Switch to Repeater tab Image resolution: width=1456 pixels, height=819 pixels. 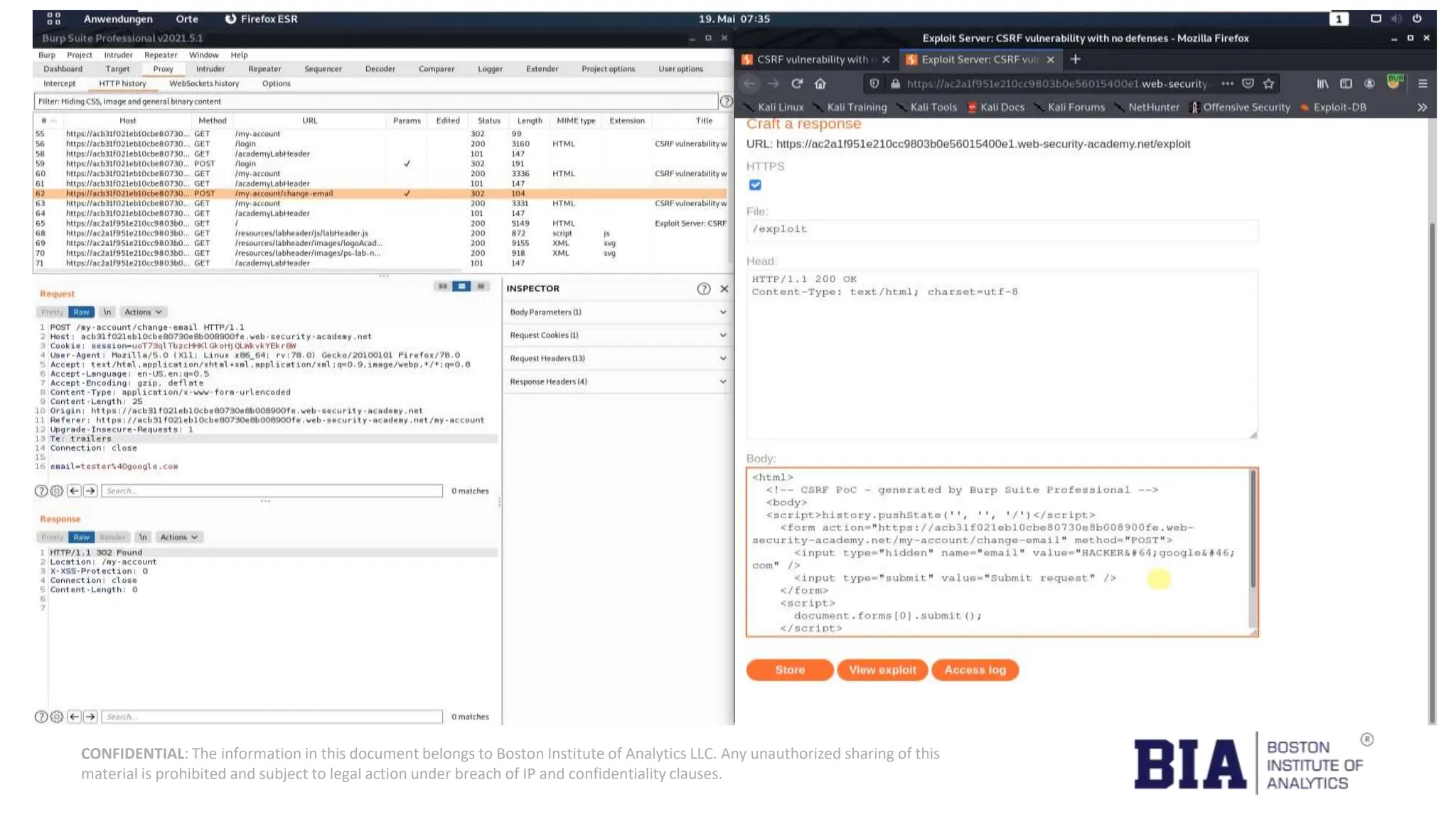[x=264, y=69]
